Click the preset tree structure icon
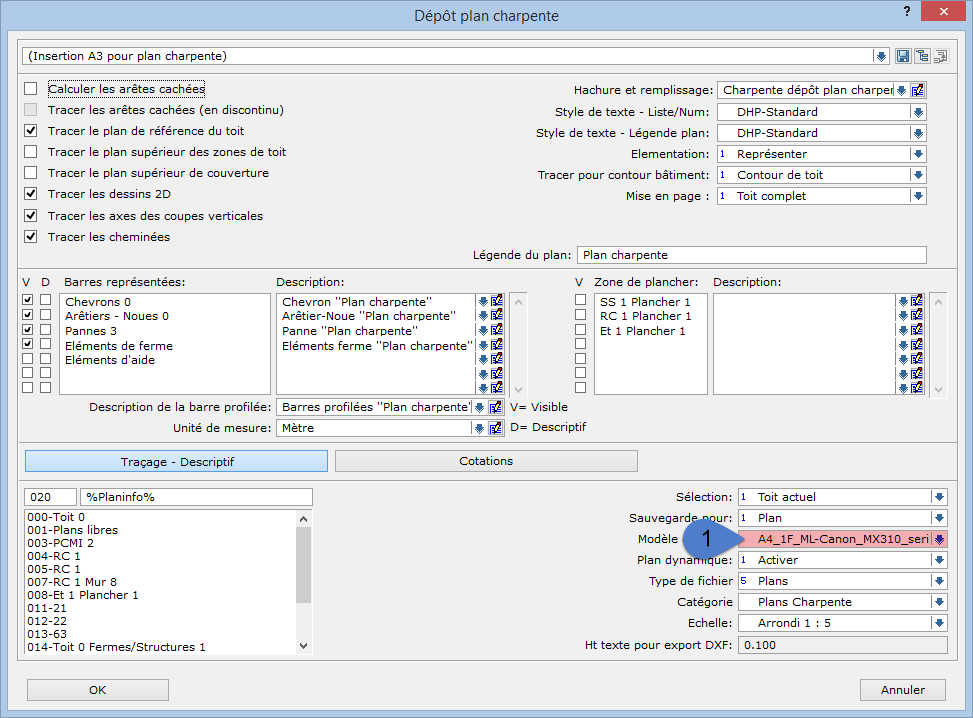Image resolution: width=973 pixels, height=718 pixels. (921, 56)
